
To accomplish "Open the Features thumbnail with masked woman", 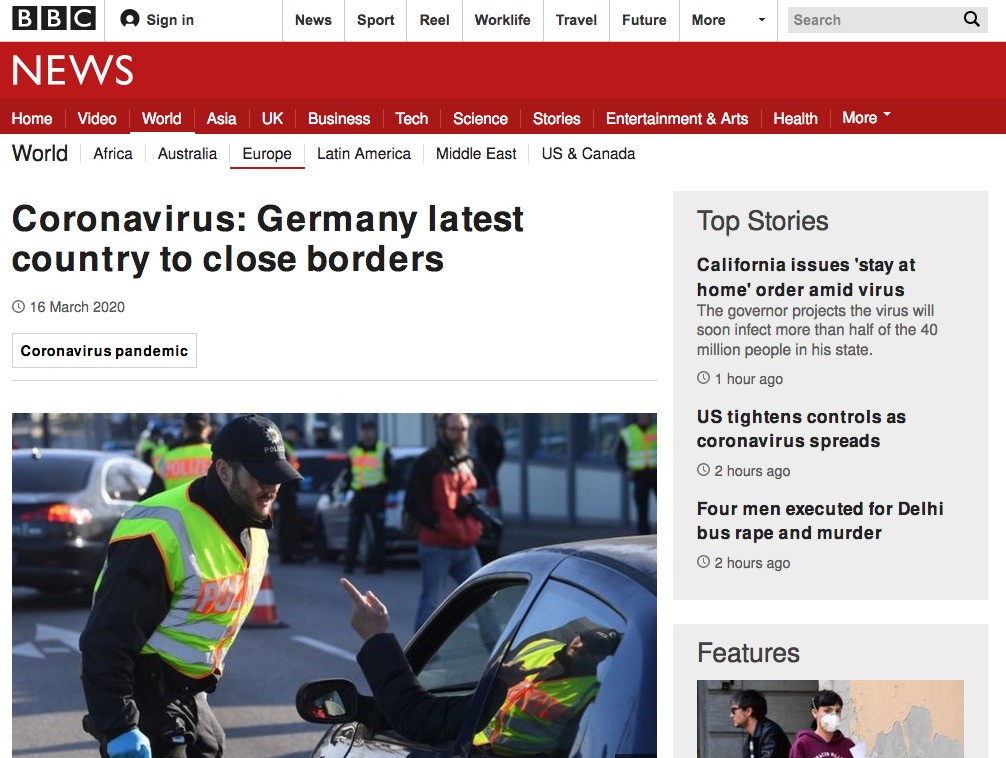I will 830,719.
